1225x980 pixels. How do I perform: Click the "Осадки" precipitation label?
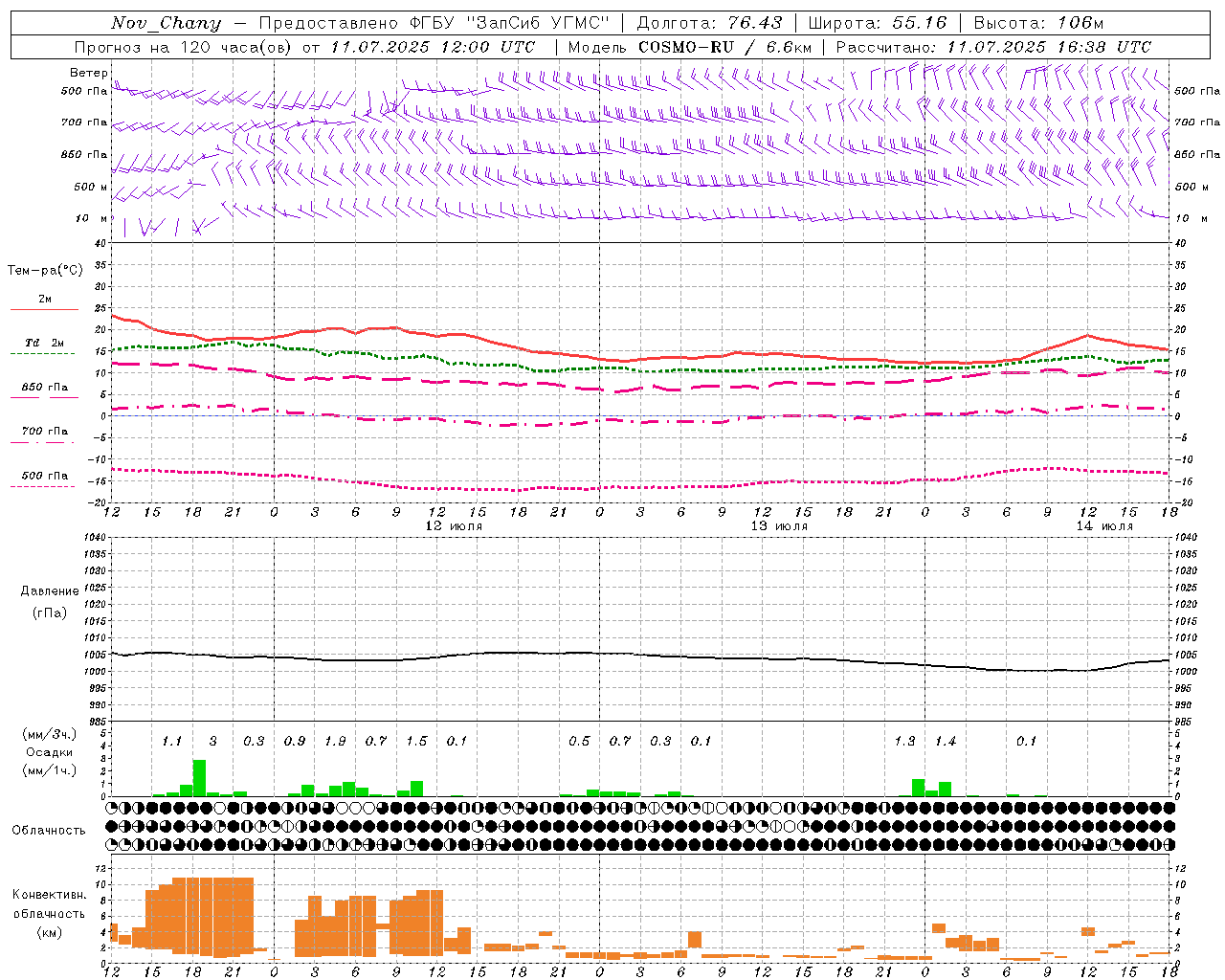point(50,752)
